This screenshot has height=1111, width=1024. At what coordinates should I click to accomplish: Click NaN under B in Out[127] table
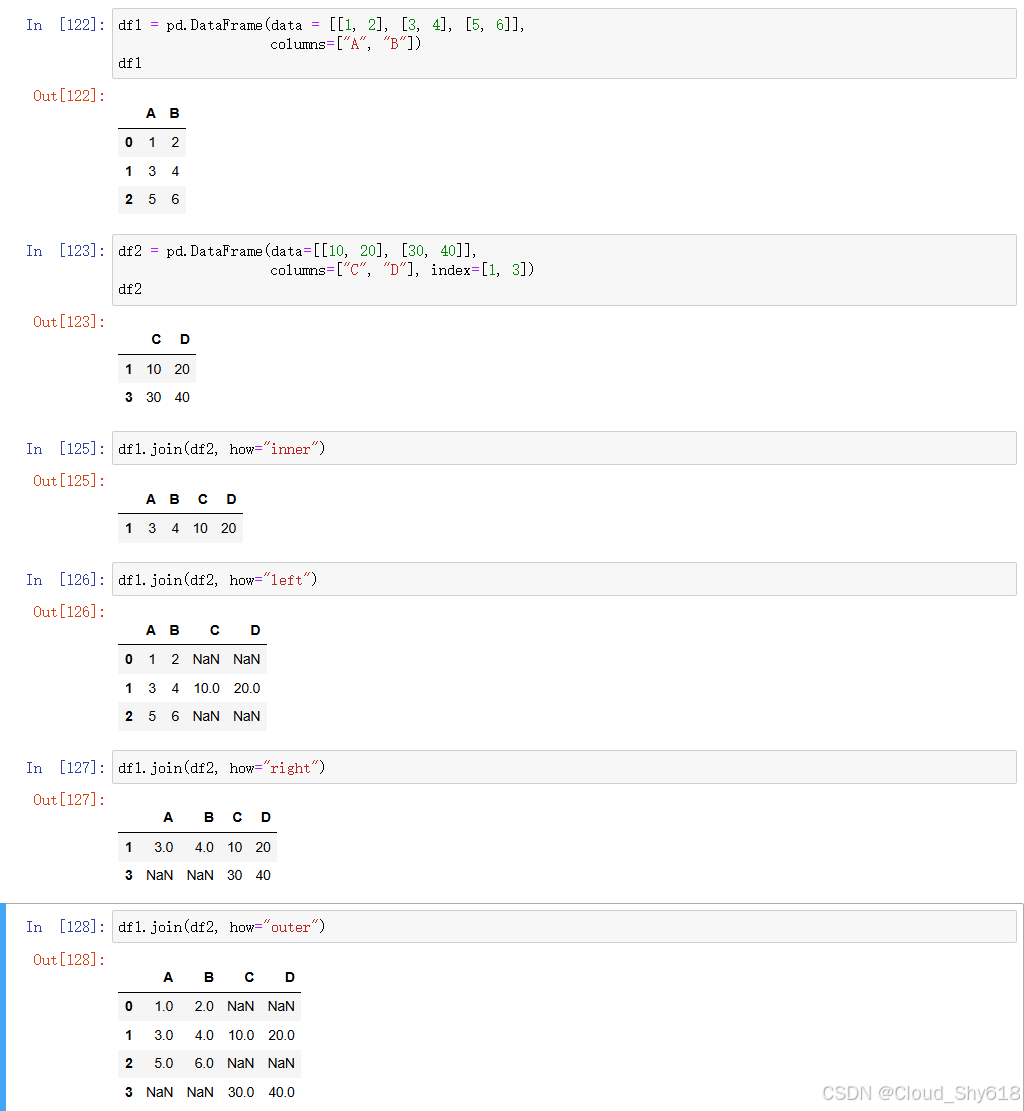[x=200, y=875]
